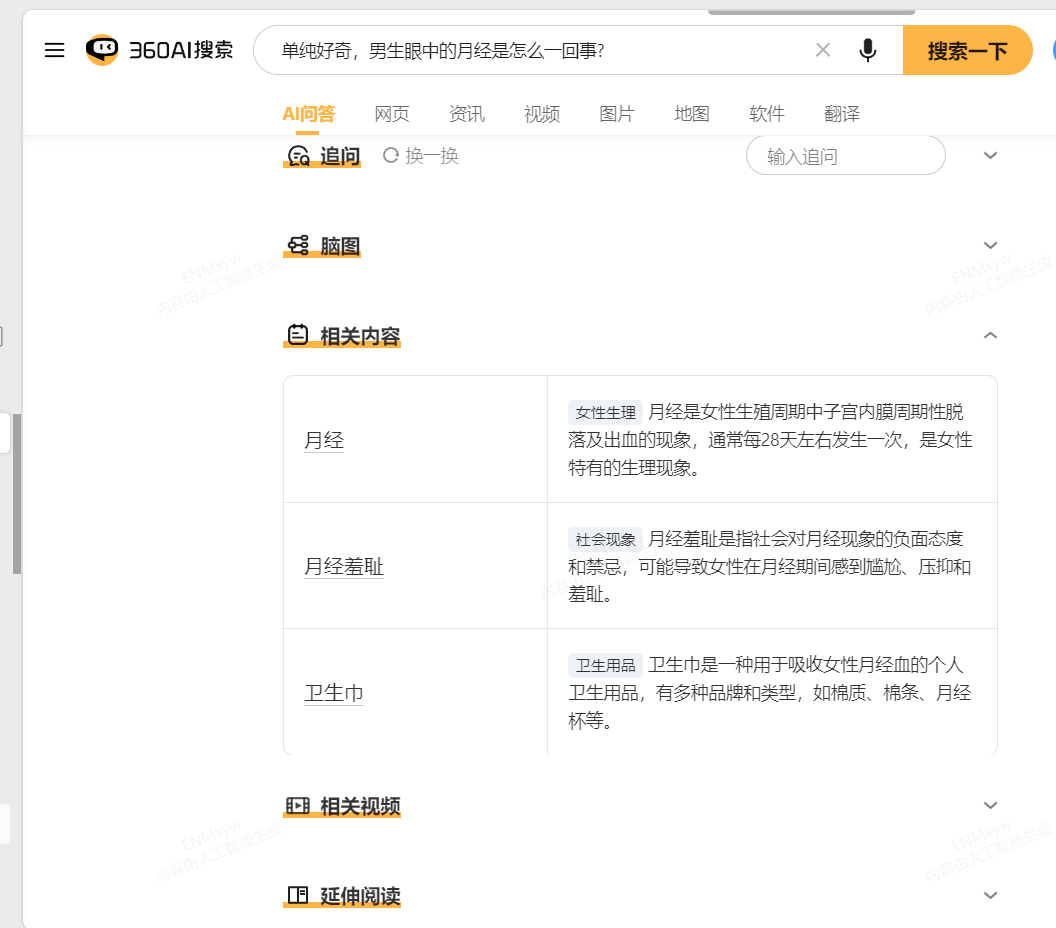Click the 搜索一下 button
The image size is (1056, 928).
(967, 51)
